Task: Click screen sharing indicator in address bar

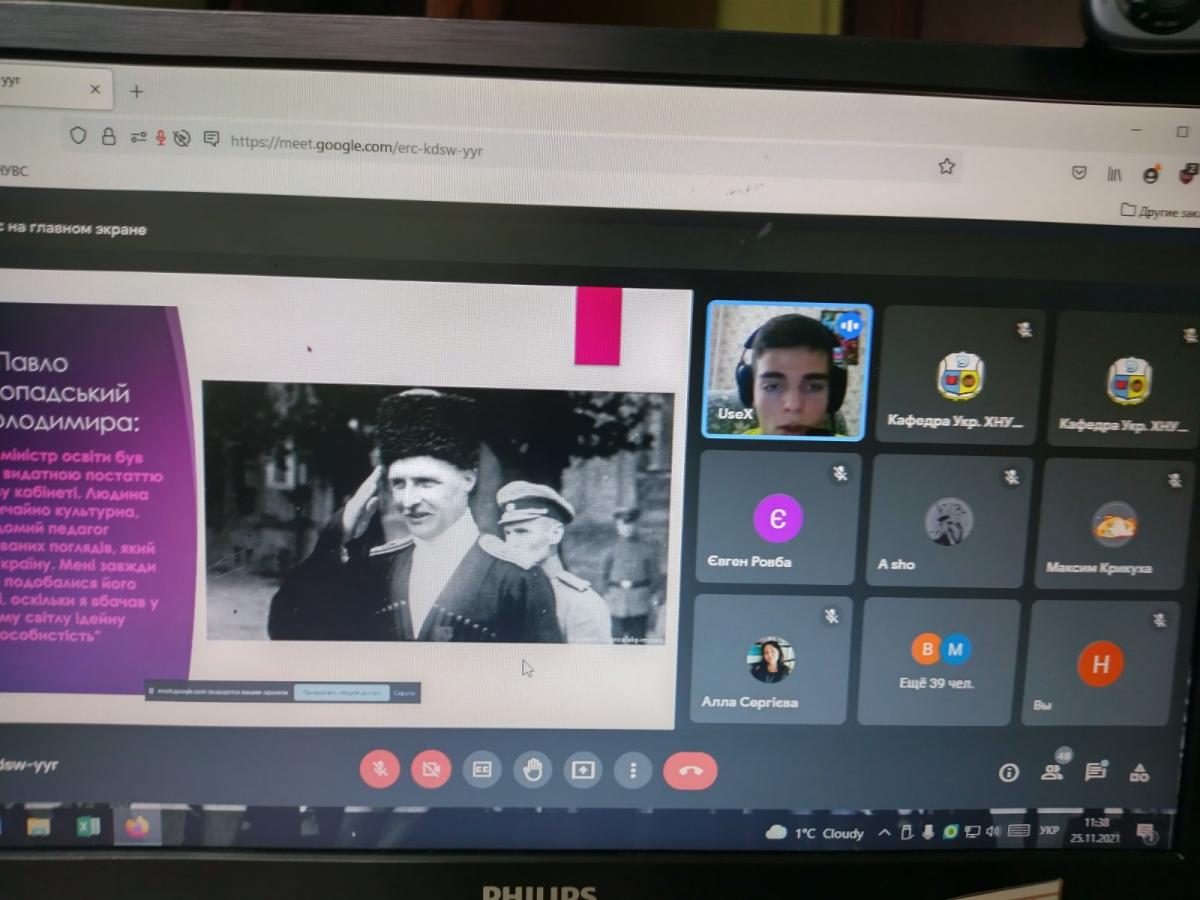Action: click(x=211, y=139)
